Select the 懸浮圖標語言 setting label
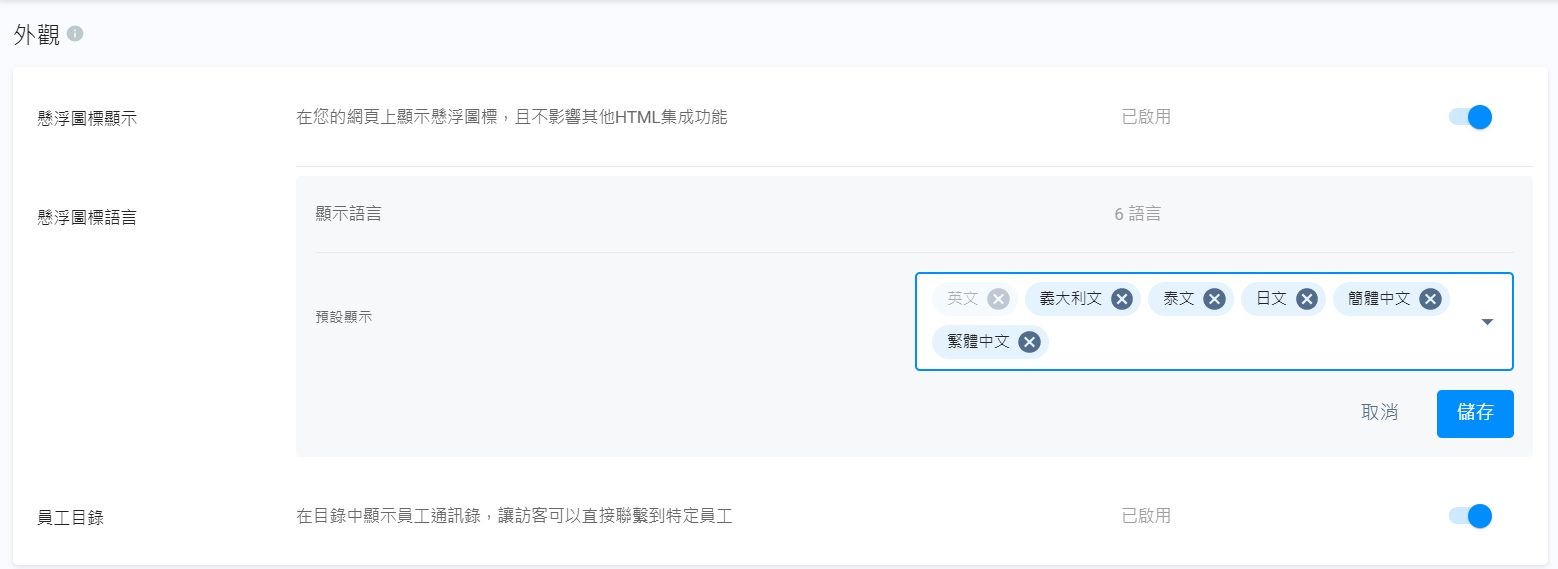 (x=87, y=217)
